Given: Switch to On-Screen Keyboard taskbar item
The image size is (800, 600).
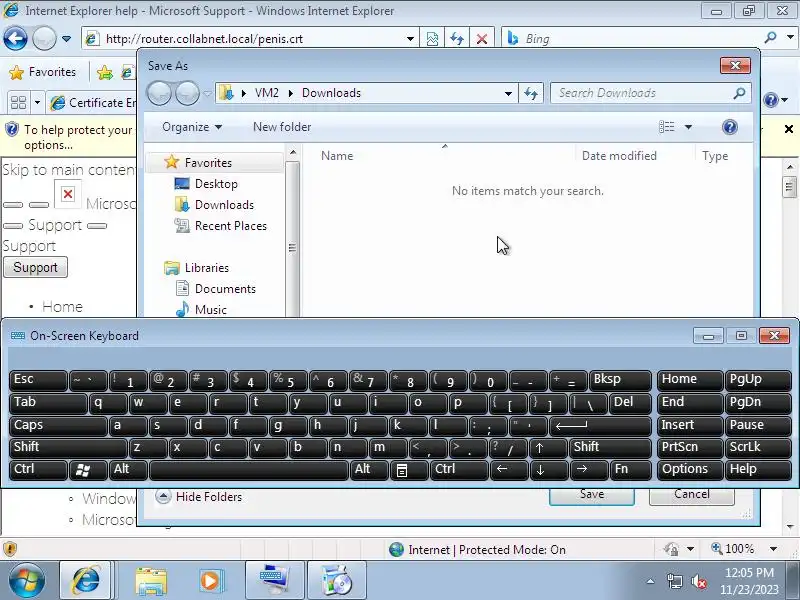Looking at the screenshot, I should 274,580.
